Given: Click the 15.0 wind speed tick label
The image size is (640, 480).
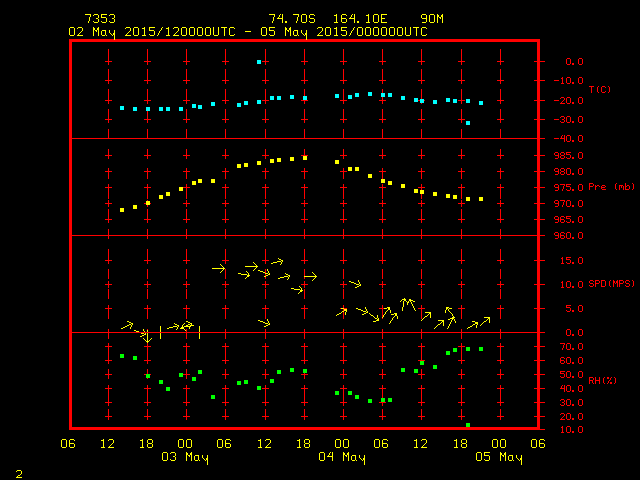Looking at the screenshot, I should pos(569,260).
